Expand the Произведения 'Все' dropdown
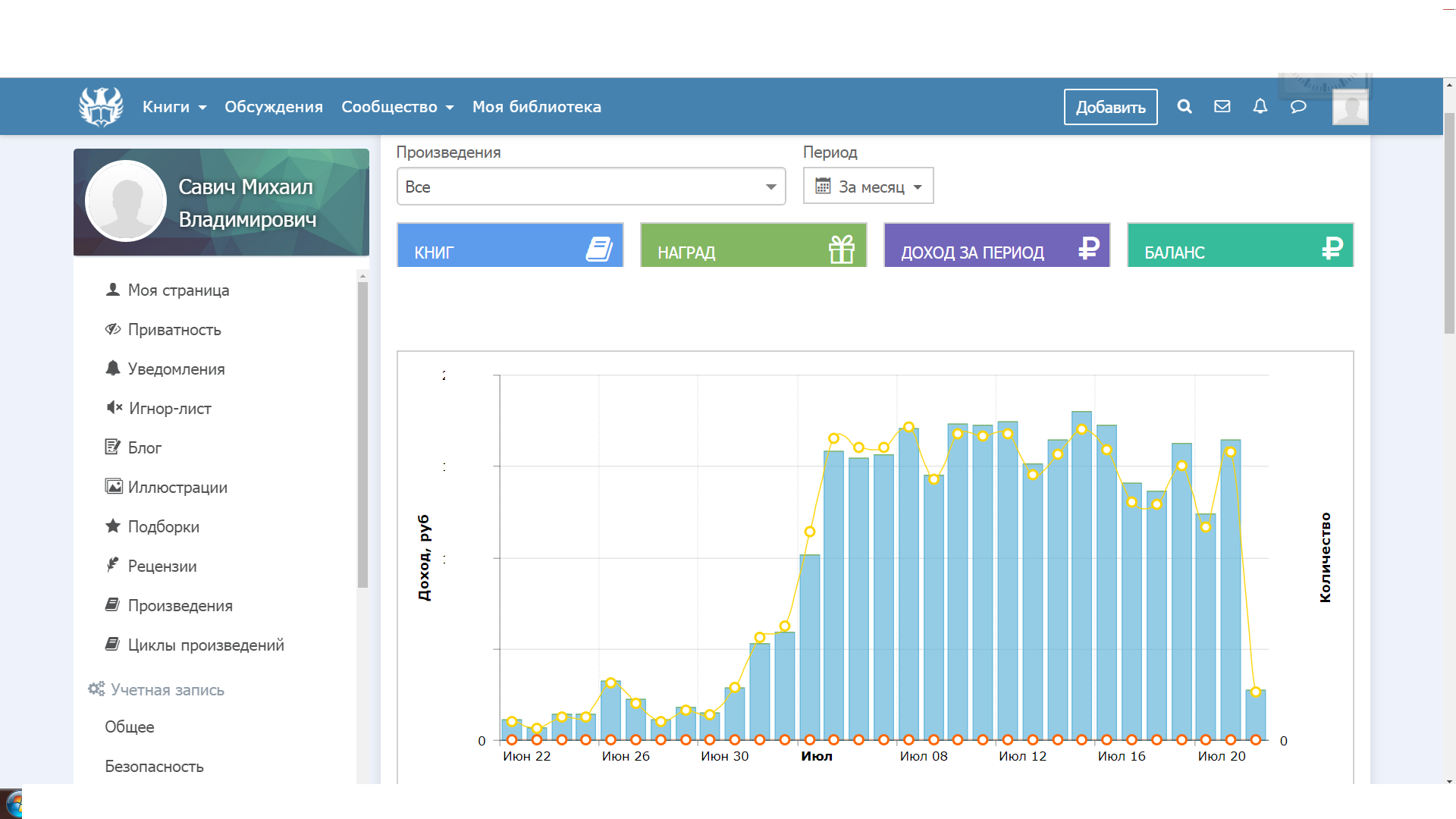This screenshot has height=819, width=1456. [591, 187]
